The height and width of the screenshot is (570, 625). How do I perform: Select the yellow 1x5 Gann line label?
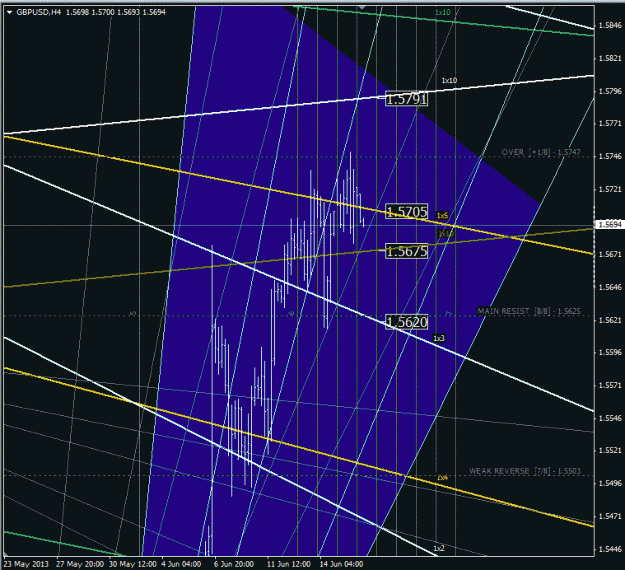coord(442,216)
